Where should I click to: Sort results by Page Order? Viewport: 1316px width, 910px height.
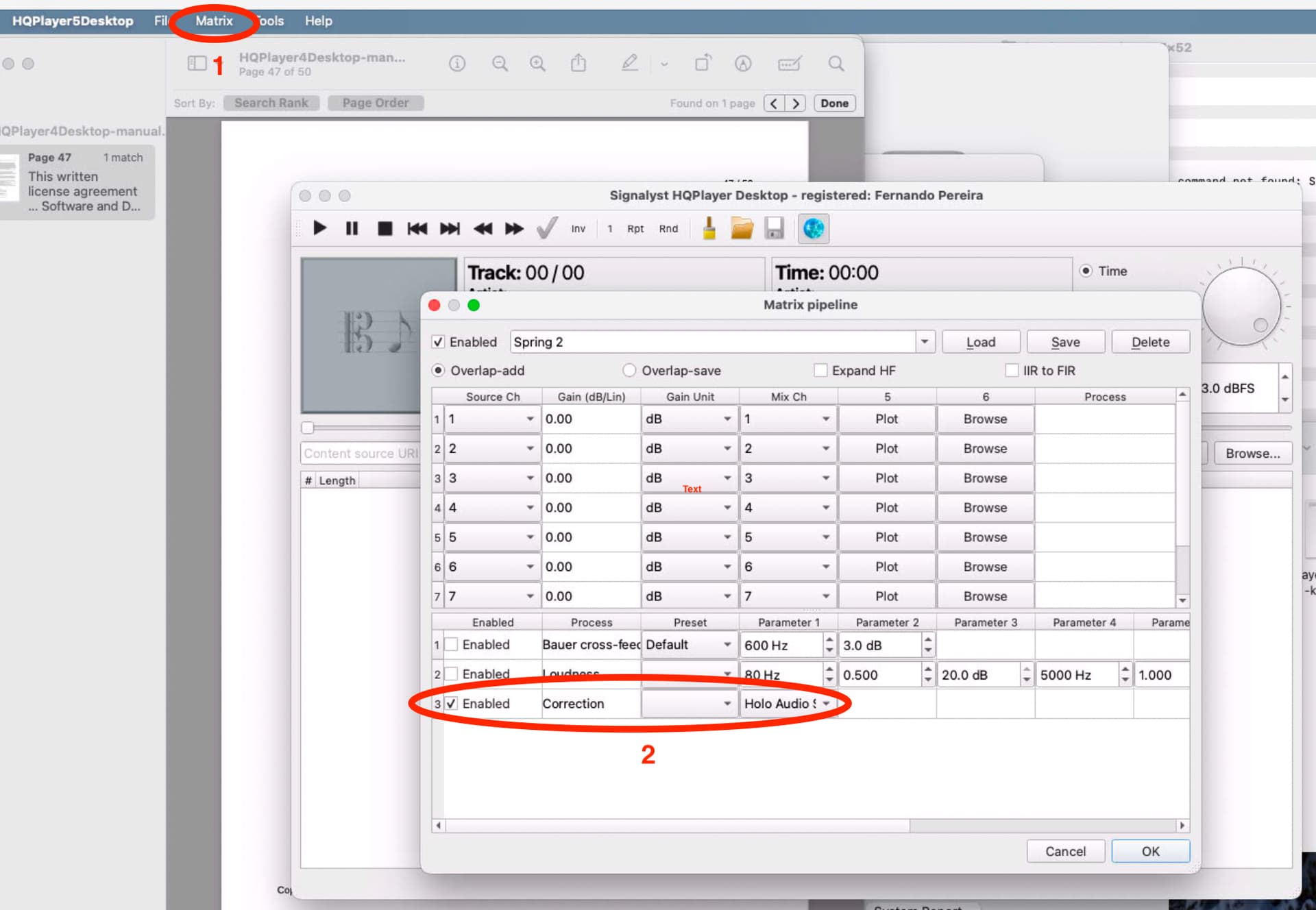376,103
